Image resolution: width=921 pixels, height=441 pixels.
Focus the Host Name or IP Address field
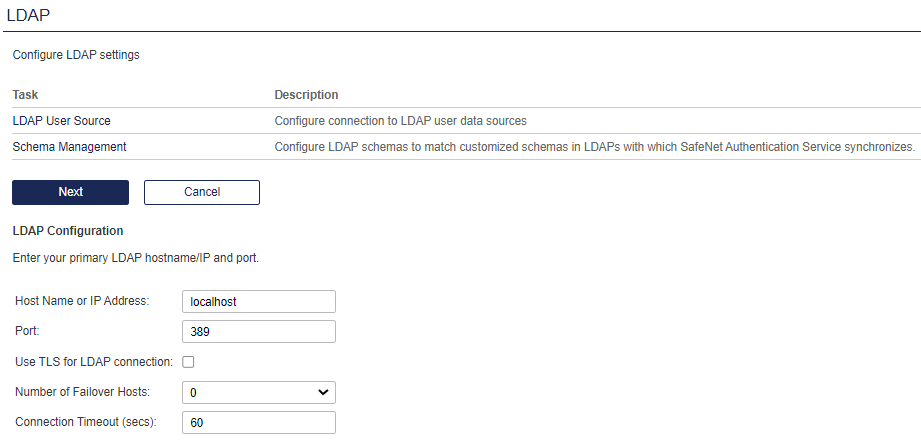tap(259, 302)
